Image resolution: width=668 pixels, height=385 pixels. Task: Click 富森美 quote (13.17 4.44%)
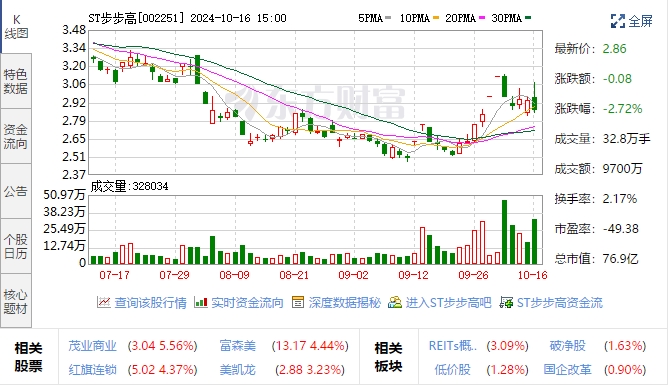coord(310,345)
